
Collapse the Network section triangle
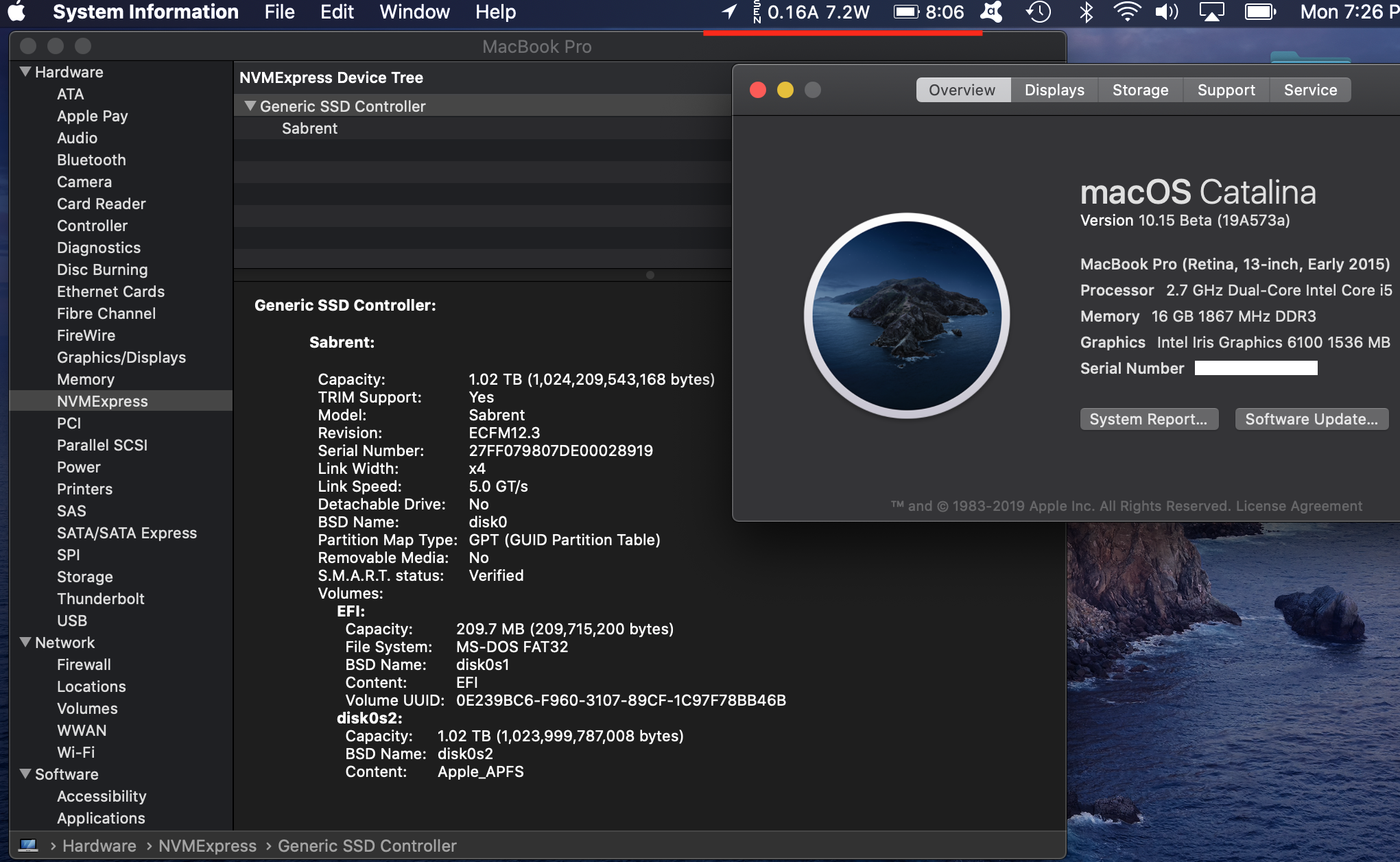click(x=25, y=643)
